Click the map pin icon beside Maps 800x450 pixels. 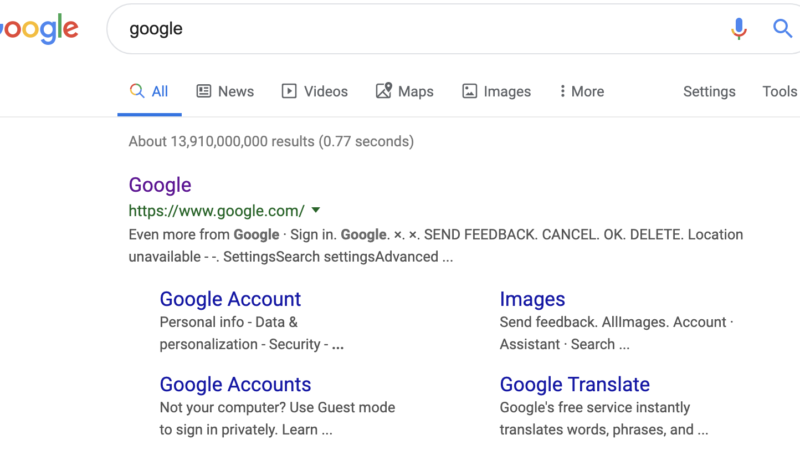[x=384, y=91]
